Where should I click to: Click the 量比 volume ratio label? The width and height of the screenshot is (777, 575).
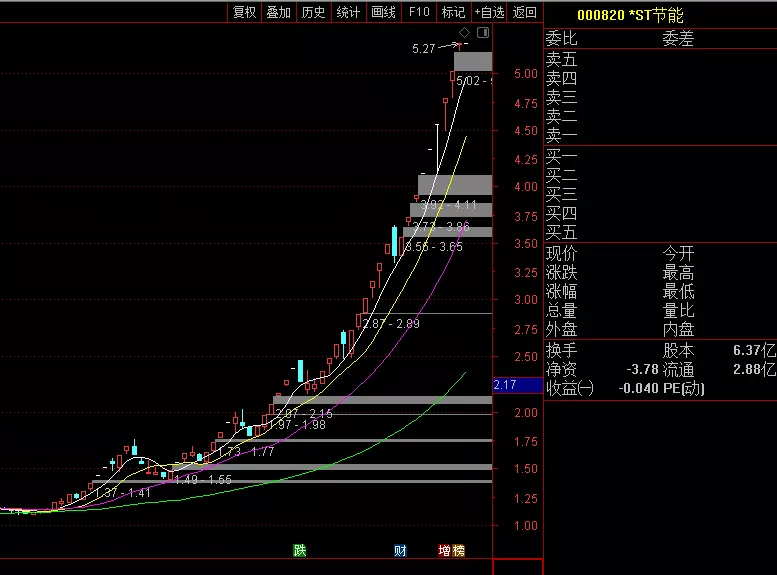click(x=678, y=311)
